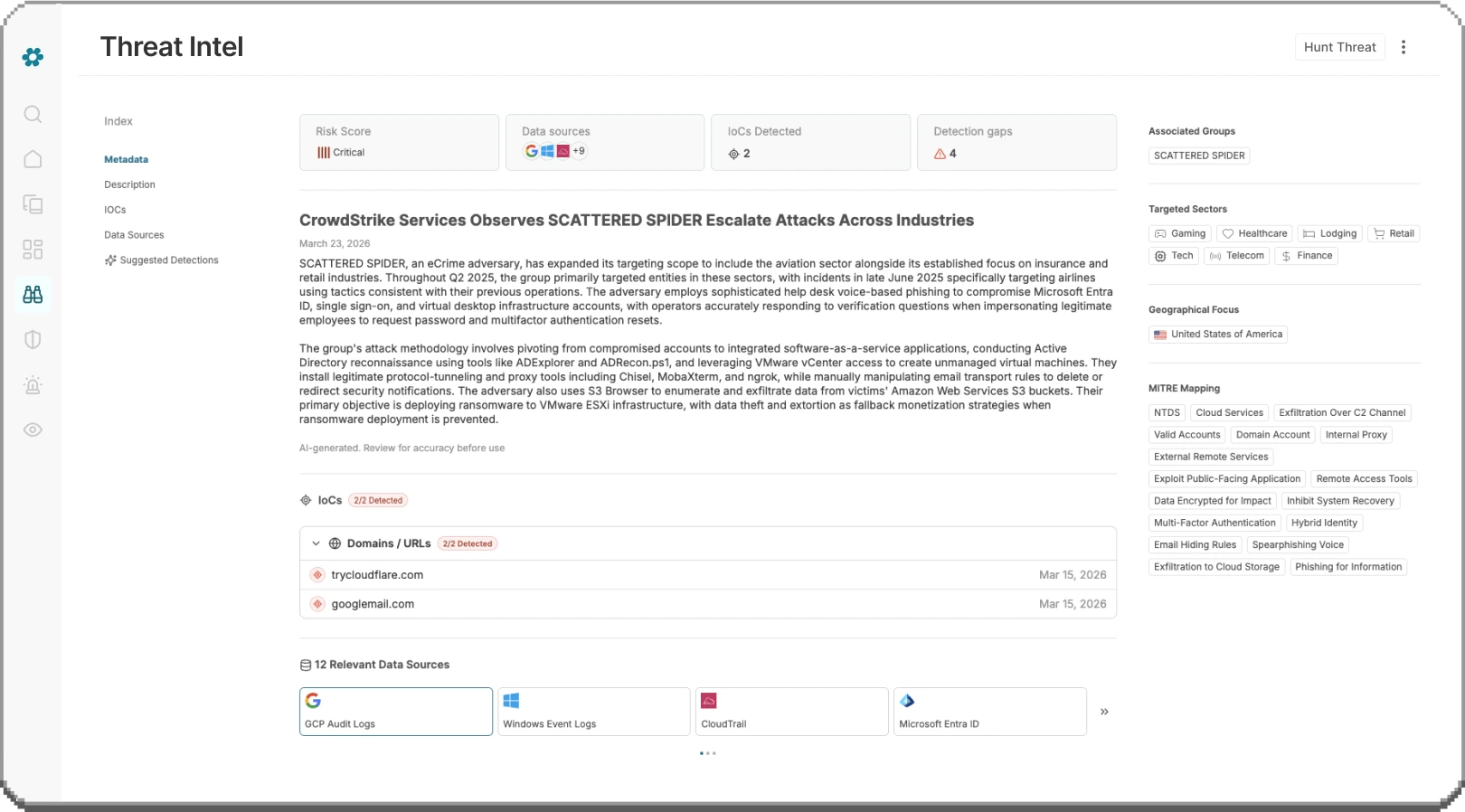Click the Cloud Services MITRE tag
The width and height of the screenshot is (1465, 812).
pyautogui.click(x=1229, y=413)
